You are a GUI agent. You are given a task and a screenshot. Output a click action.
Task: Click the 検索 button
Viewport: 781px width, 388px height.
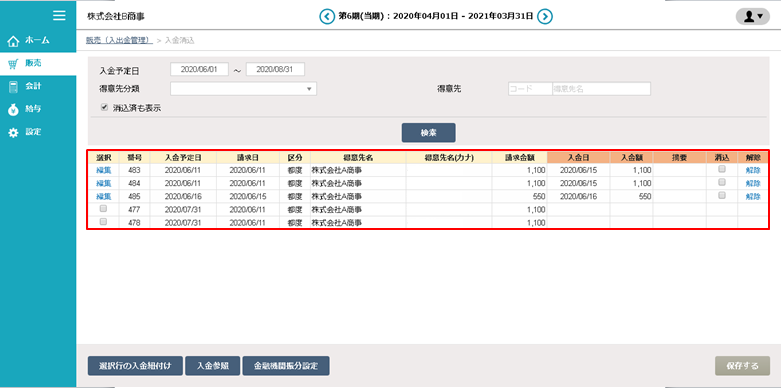pyautogui.click(x=428, y=133)
